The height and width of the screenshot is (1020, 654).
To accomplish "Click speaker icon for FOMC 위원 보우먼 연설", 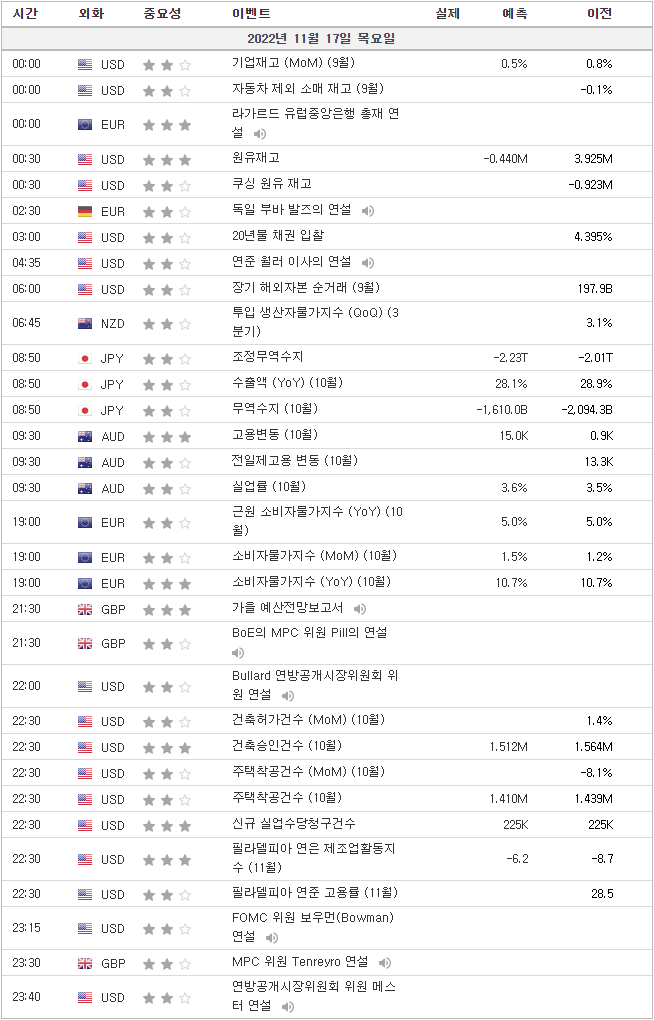I will (272, 938).
